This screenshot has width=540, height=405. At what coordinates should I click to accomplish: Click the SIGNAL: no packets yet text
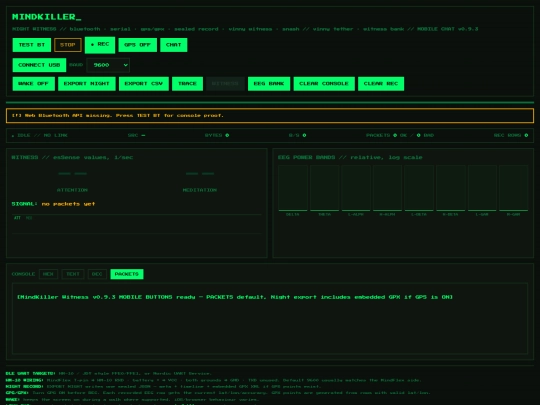coord(53,204)
